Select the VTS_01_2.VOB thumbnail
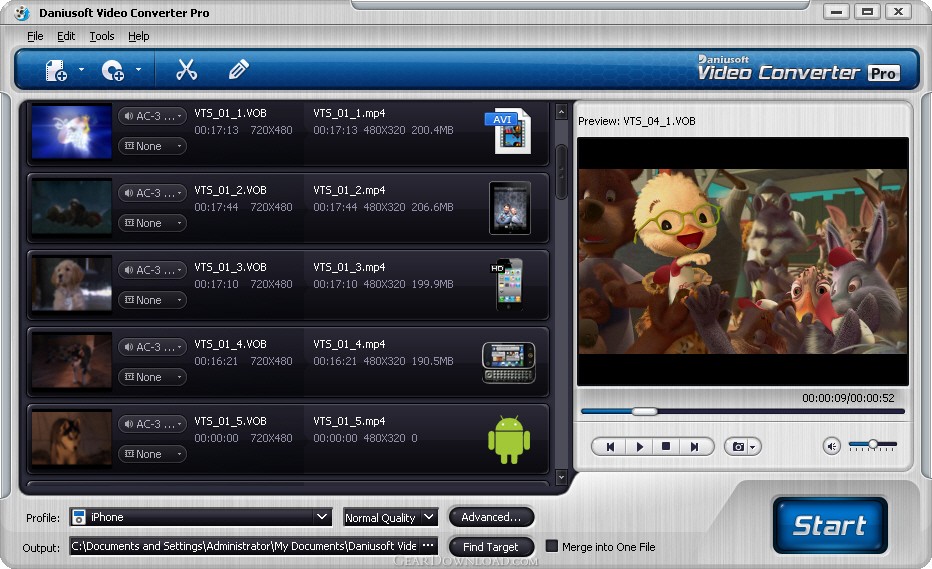The width and height of the screenshot is (932, 569). 71,208
